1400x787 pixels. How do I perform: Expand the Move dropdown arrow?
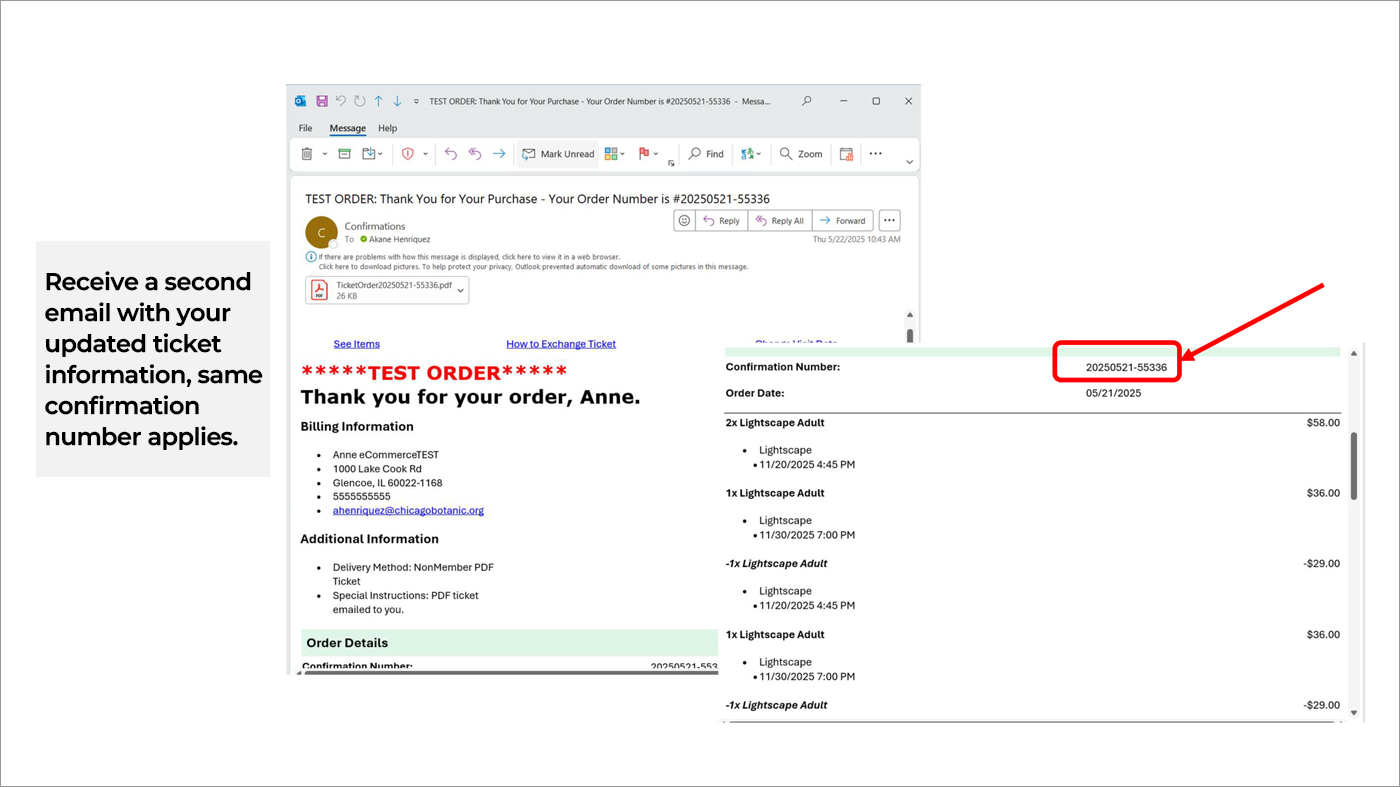tap(382, 154)
